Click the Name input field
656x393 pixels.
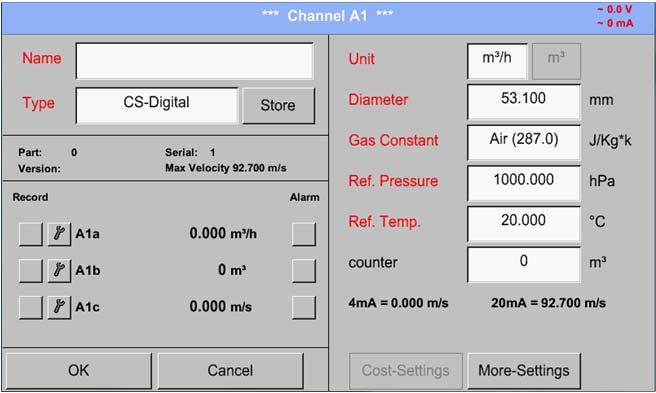(195, 61)
